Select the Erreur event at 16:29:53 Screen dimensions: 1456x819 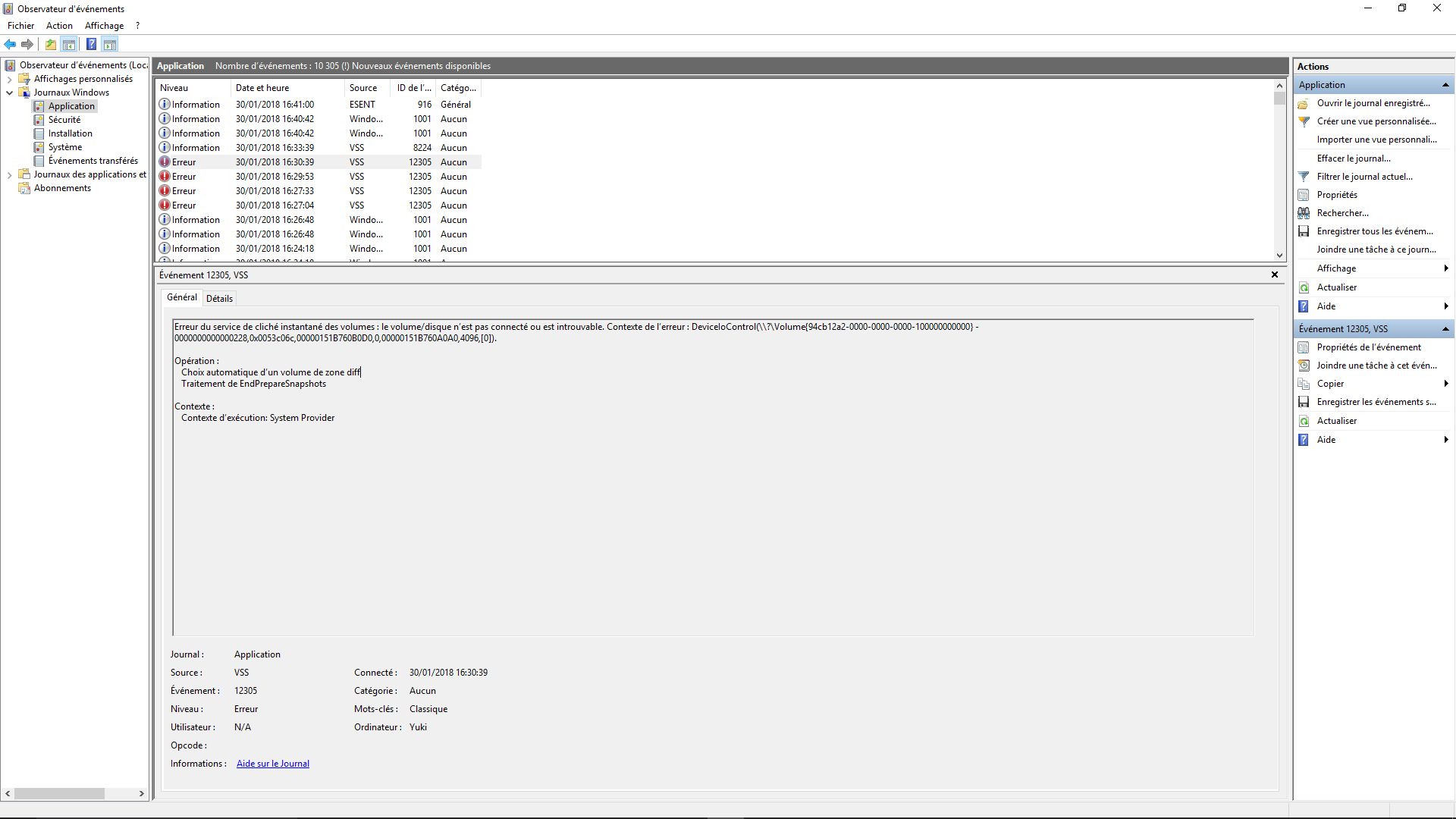point(318,177)
